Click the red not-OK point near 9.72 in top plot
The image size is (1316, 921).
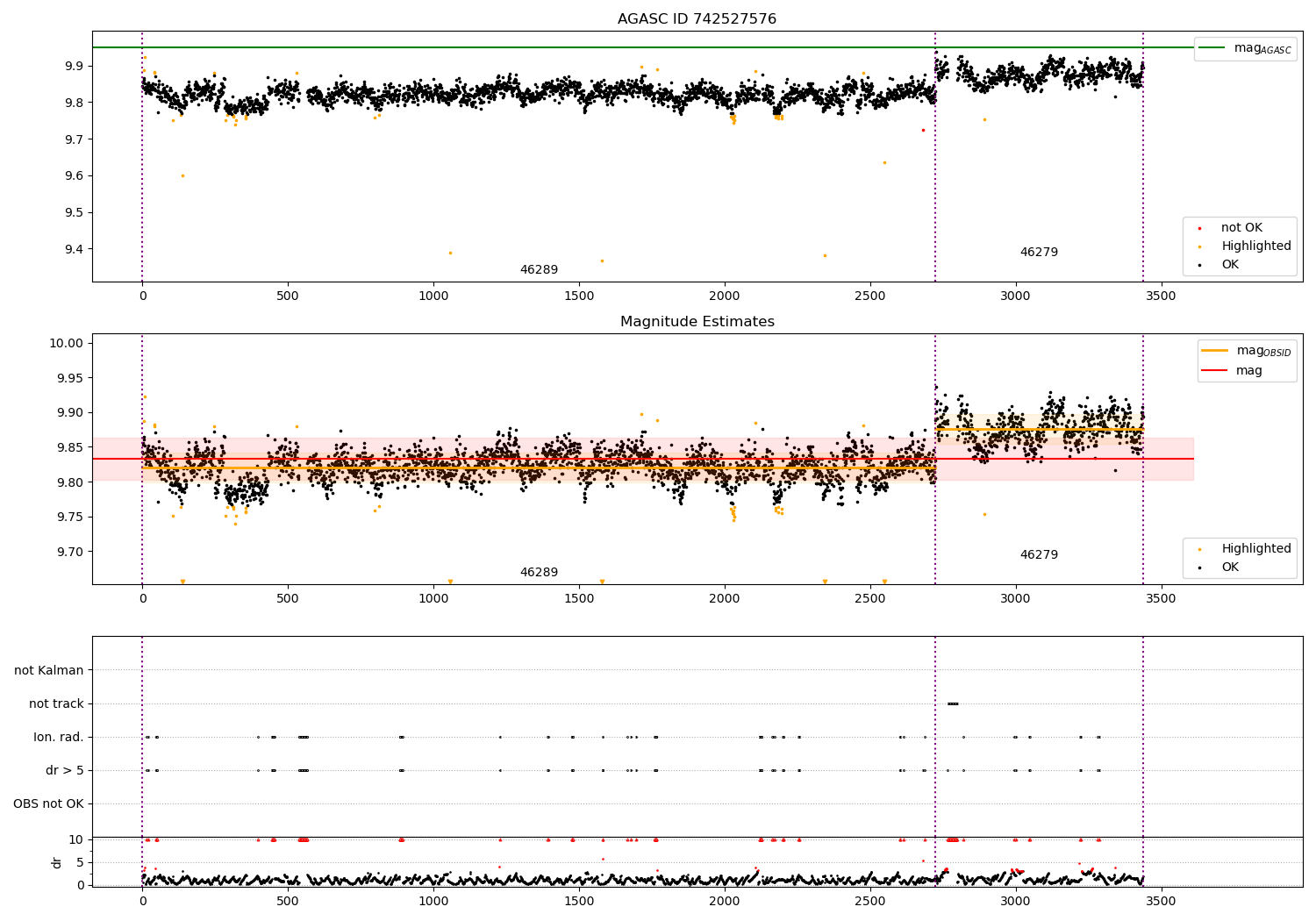[923, 130]
